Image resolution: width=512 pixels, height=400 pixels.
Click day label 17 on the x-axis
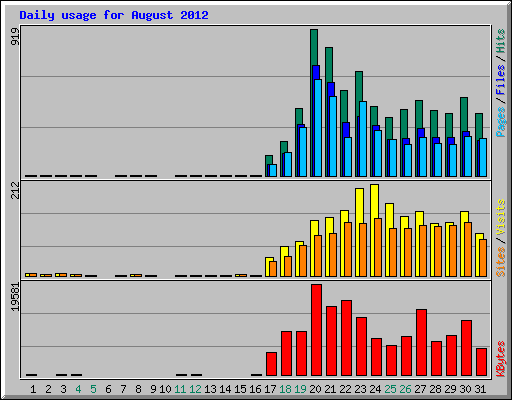(x=270, y=389)
